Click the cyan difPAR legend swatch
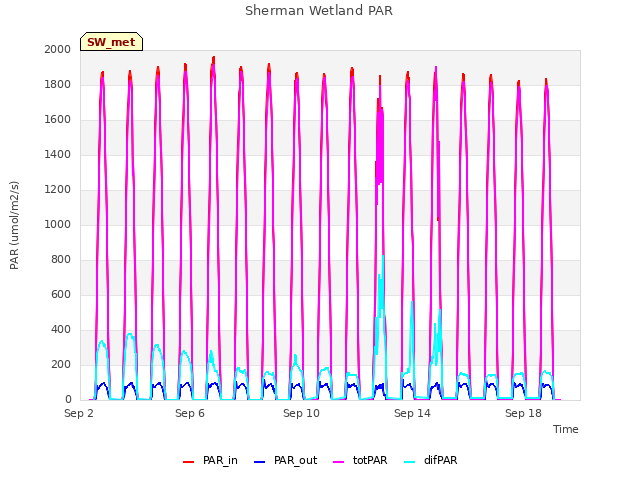640x480 pixels. pyautogui.click(x=409, y=462)
